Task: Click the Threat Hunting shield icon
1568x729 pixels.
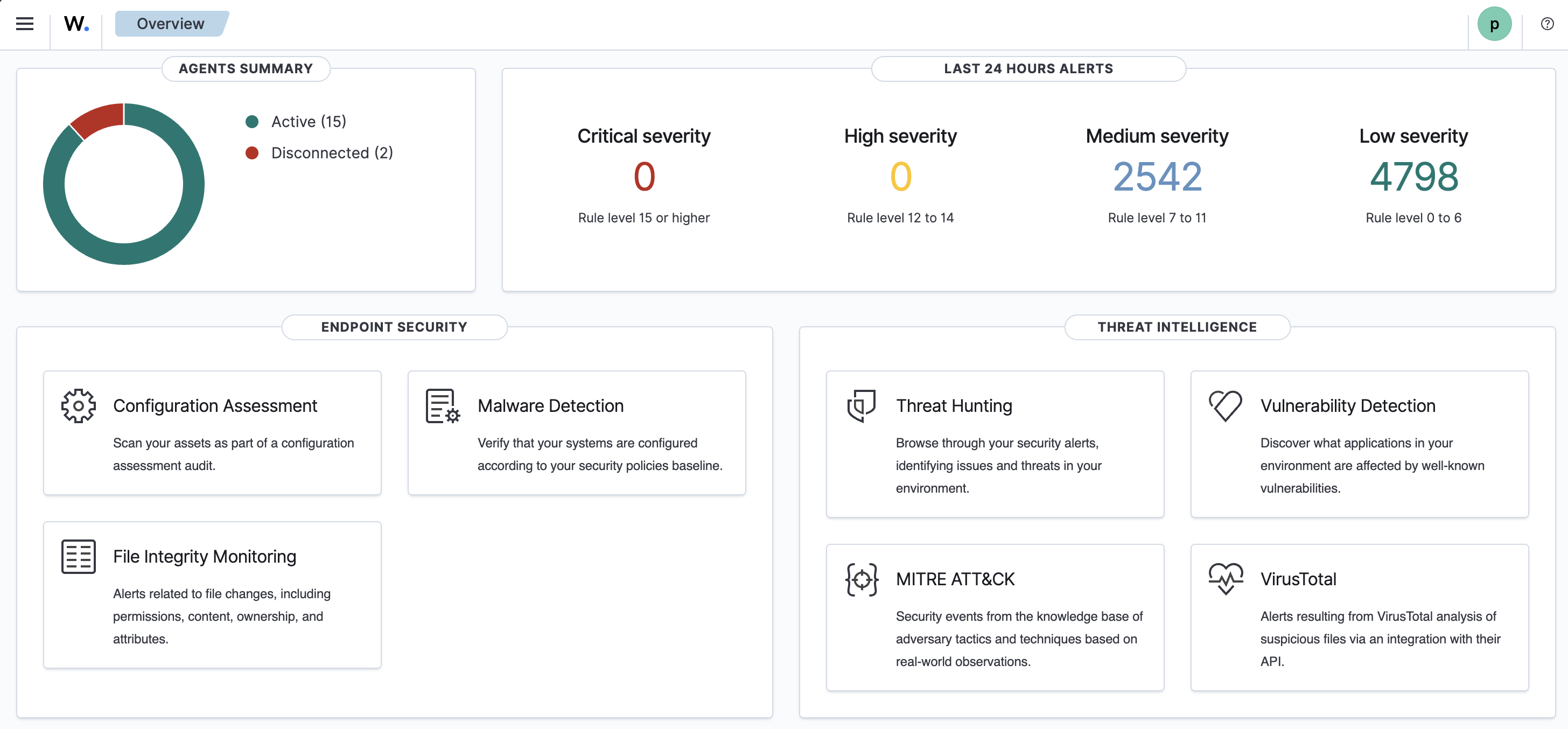Action: (x=862, y=406)
